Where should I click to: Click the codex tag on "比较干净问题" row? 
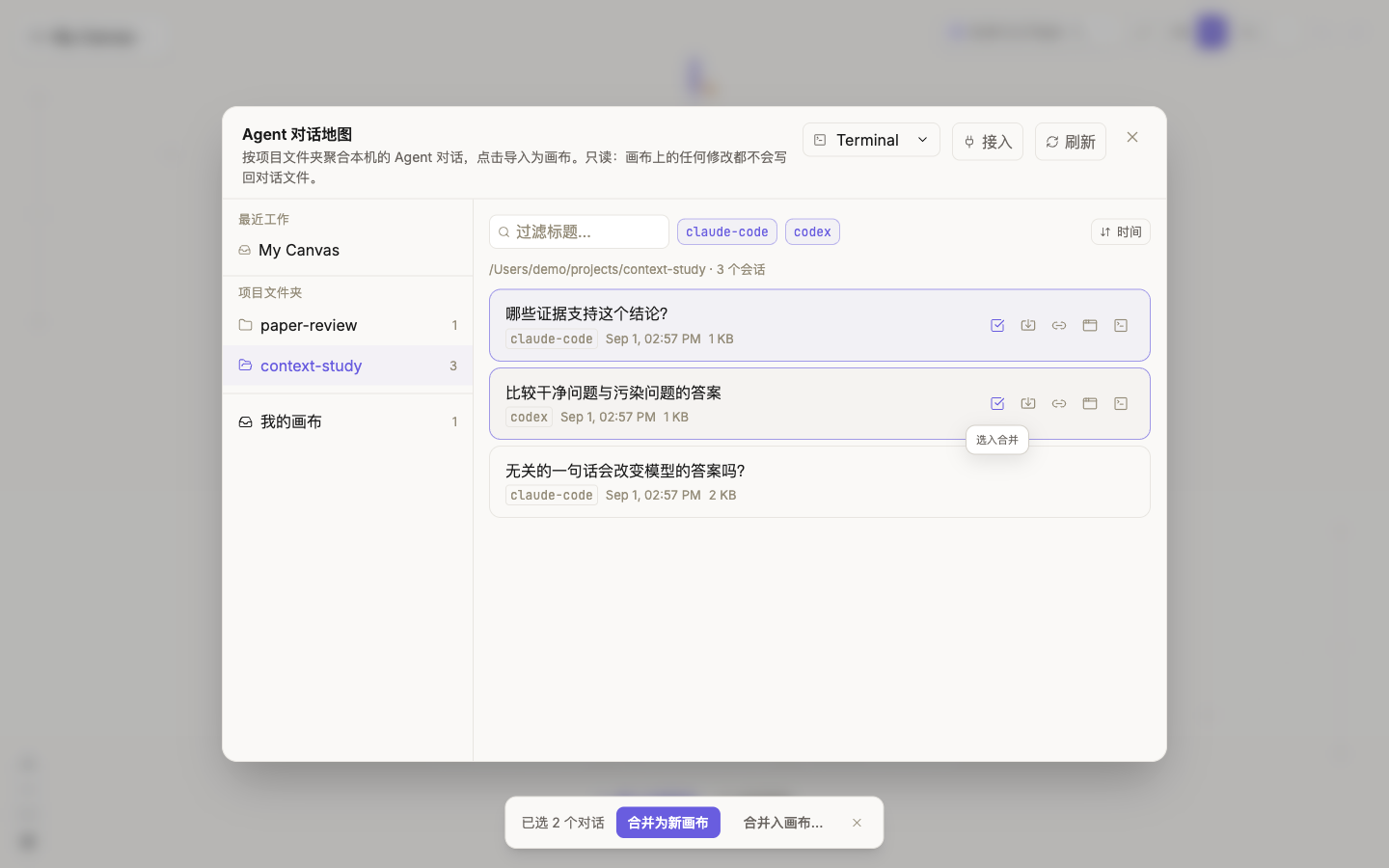point(529,417)
